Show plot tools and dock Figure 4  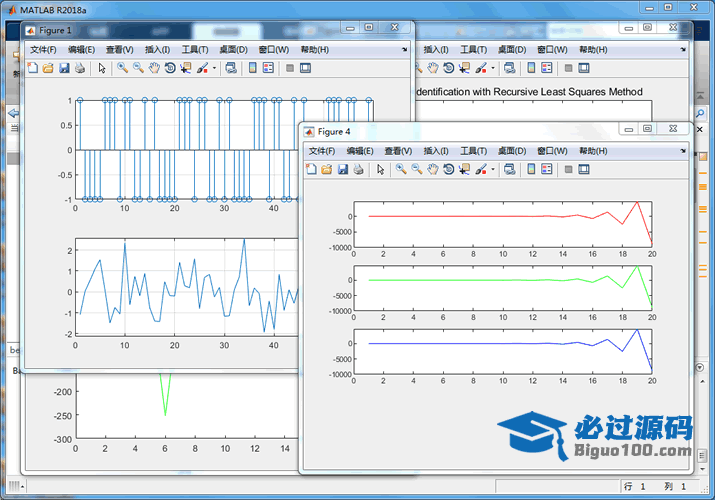[584, 169]
